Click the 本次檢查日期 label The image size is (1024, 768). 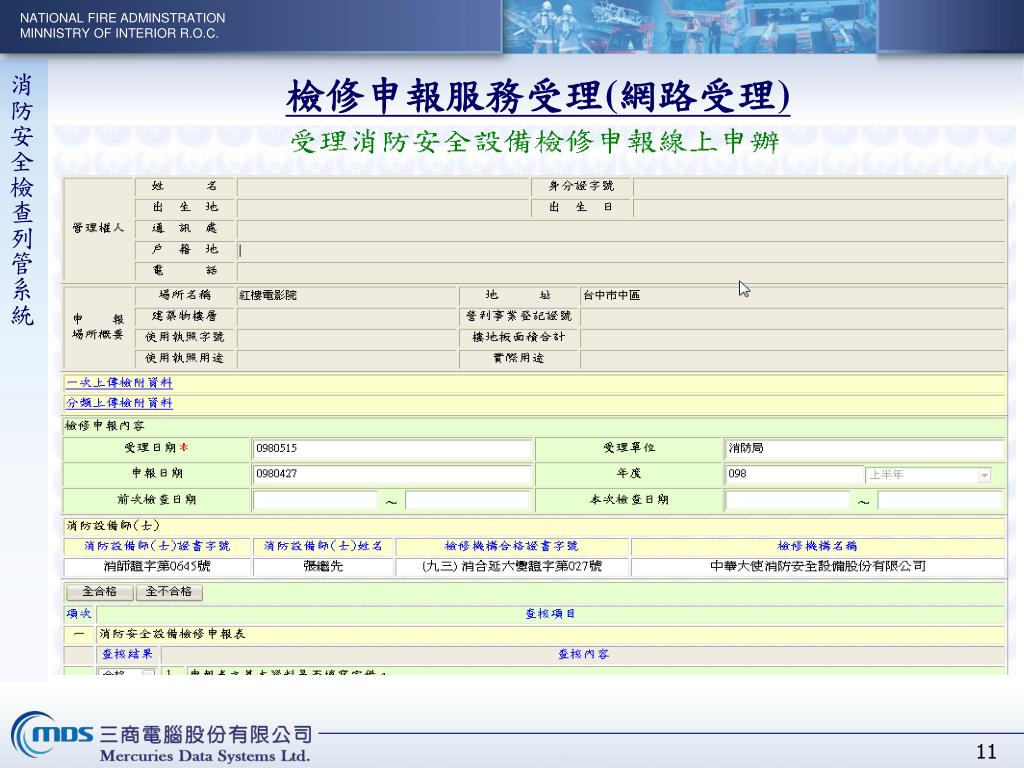[x=629, y=500]
